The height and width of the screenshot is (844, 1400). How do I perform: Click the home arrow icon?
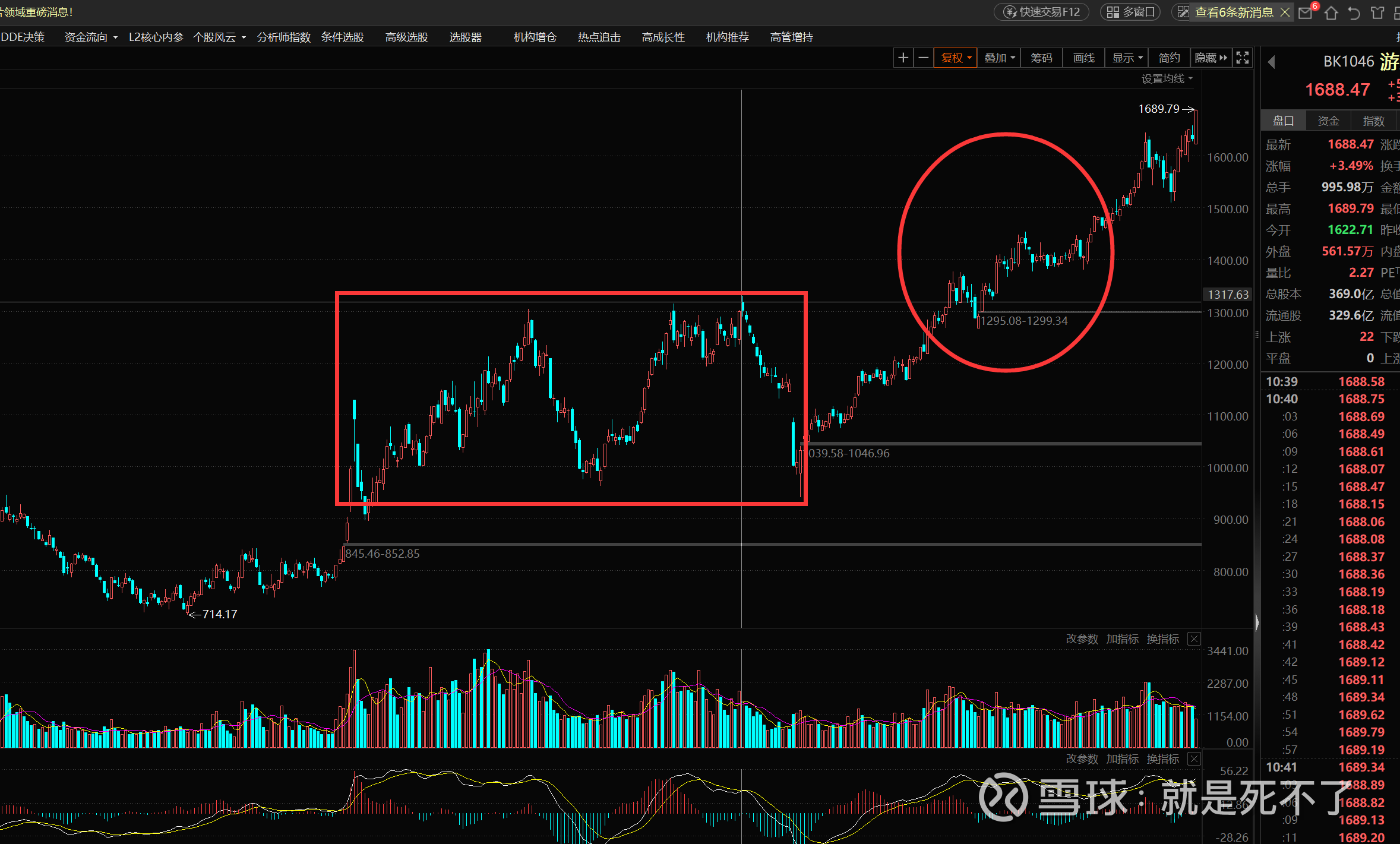coord(1331,12)
